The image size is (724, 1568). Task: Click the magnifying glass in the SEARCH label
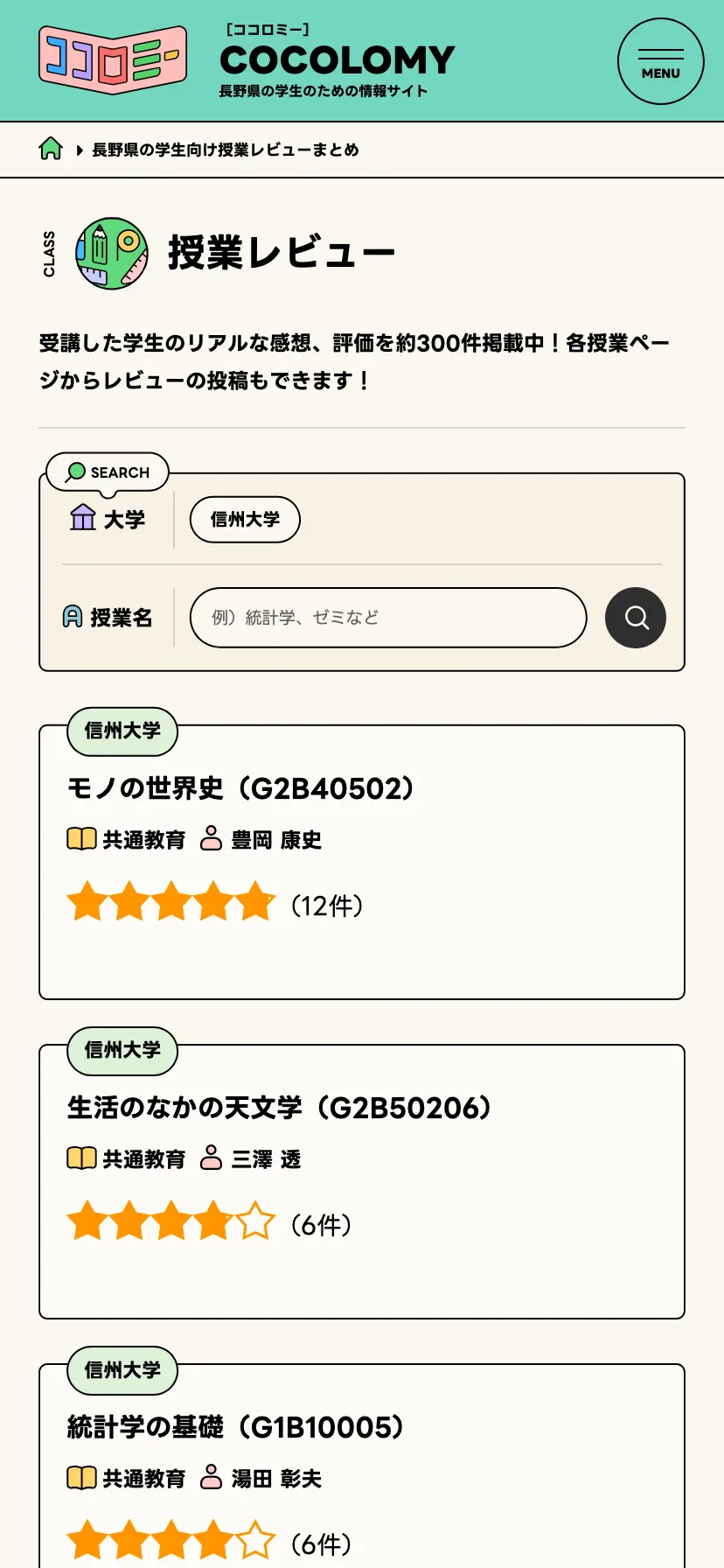(x=77, y=471)
